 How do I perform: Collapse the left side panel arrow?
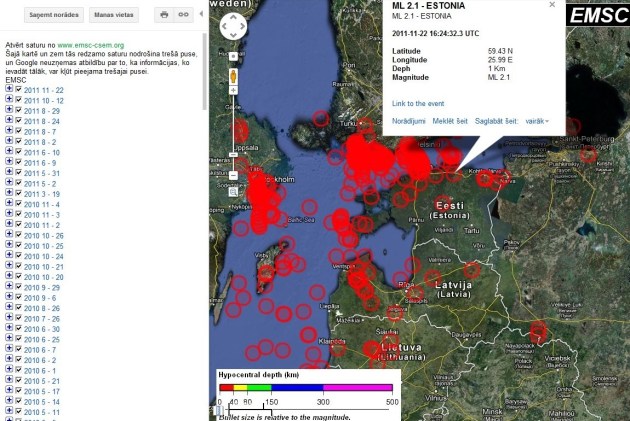(202, 15)
